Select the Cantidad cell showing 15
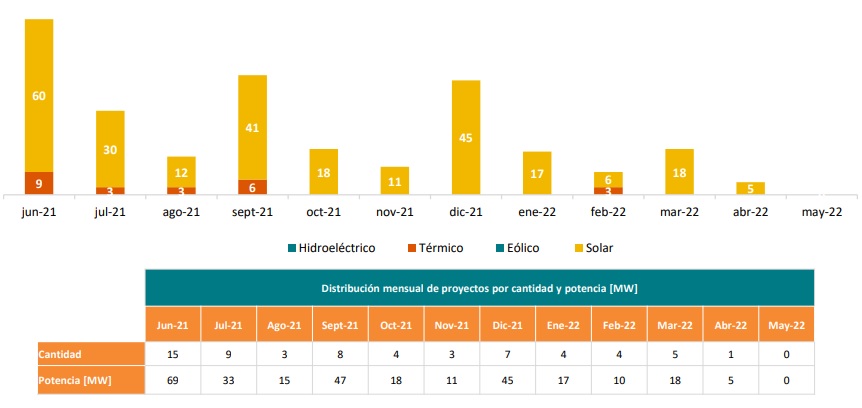Screen dimensions: 862x408 pyautogui.click(x=173, y=354)
